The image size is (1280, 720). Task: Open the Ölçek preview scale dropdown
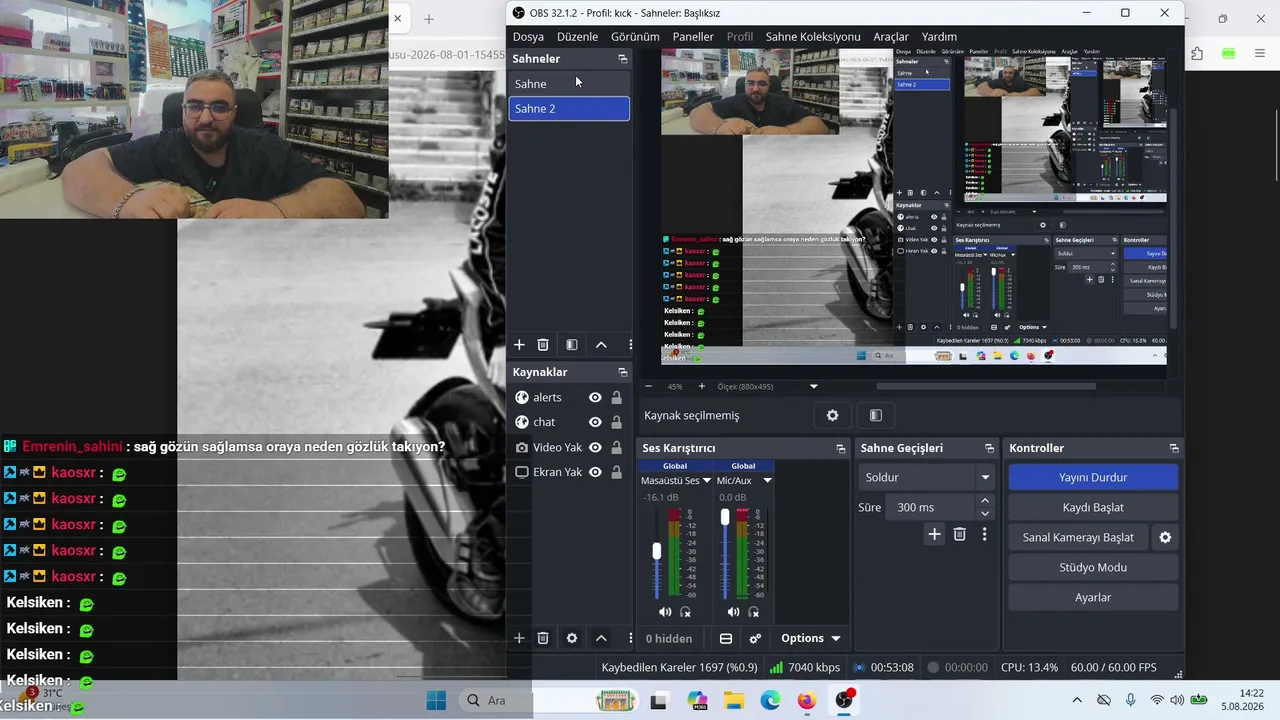[x=813, y=386]
